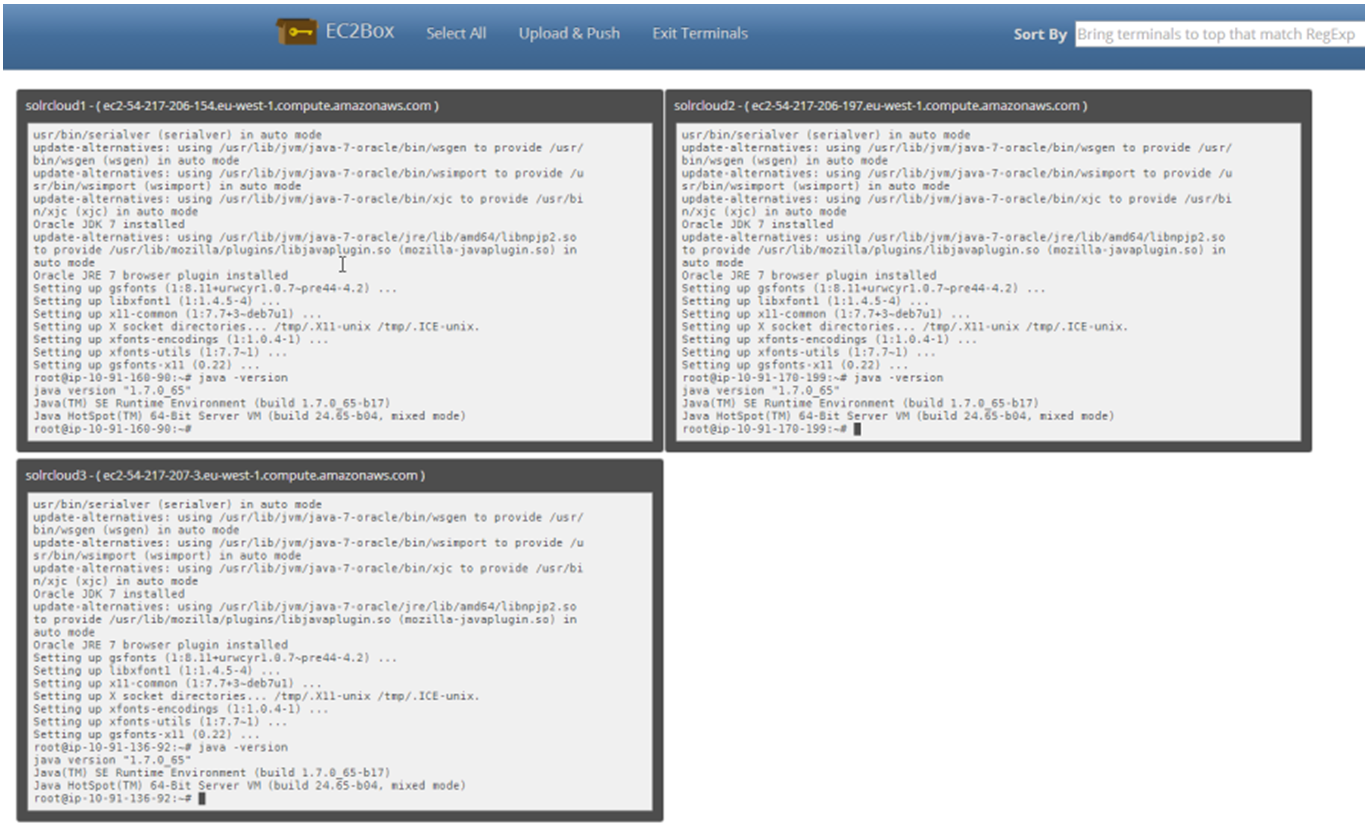Screen dimensions: 1367x823
Task: Click the EC2Box key logo icon
Action: [x=296, y=32]
